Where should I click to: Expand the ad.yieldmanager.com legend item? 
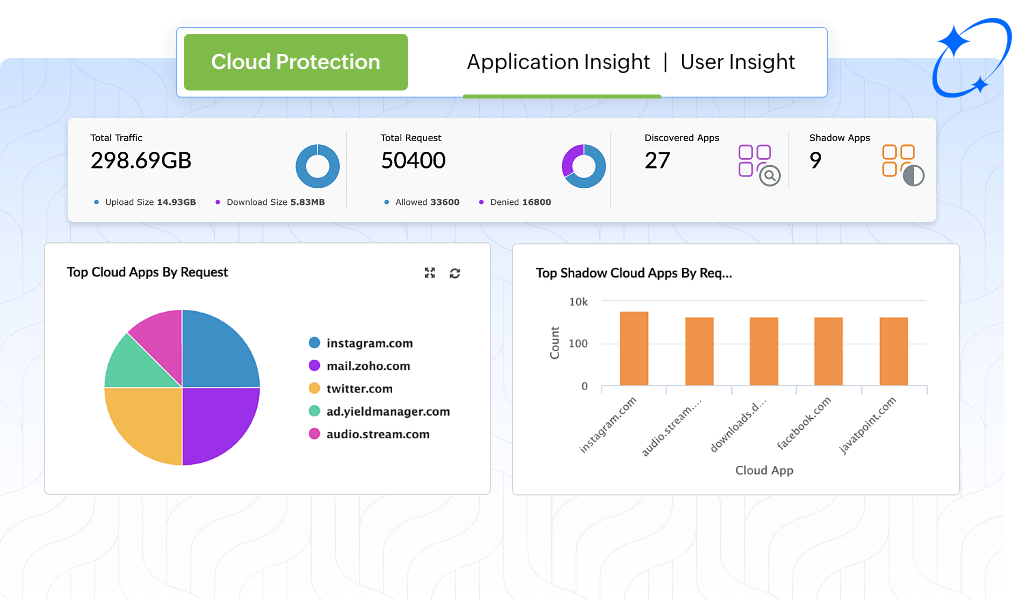coord(388,411)
